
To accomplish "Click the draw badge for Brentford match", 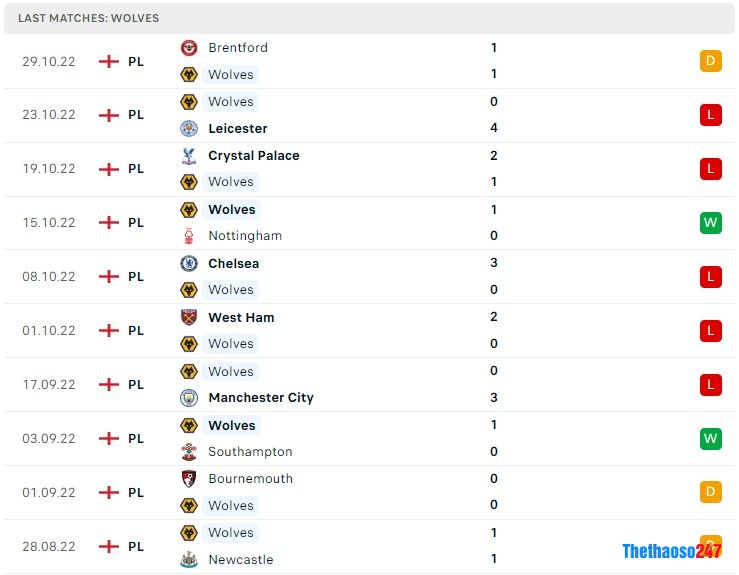I will [710, 61].
